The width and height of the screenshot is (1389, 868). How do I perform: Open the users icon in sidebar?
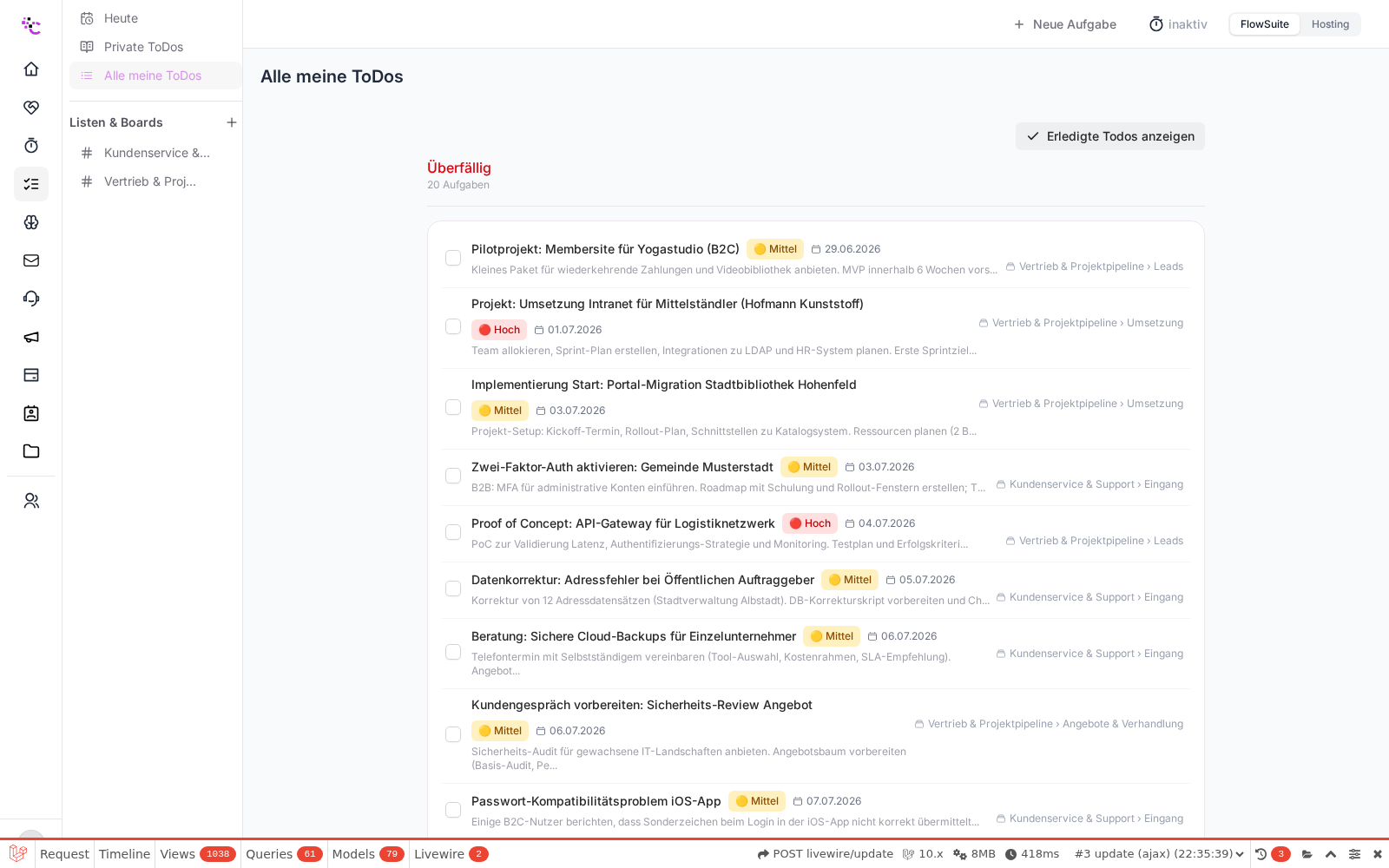click(31, 501)
